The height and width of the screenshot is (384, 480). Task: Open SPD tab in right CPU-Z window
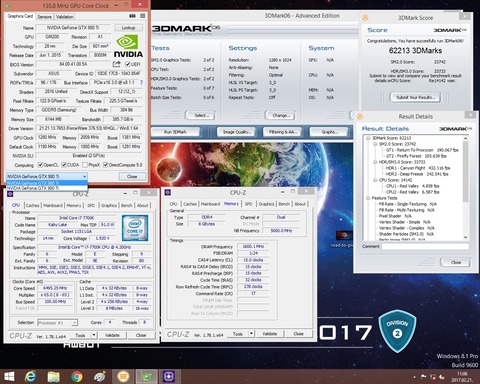[248, 204]
